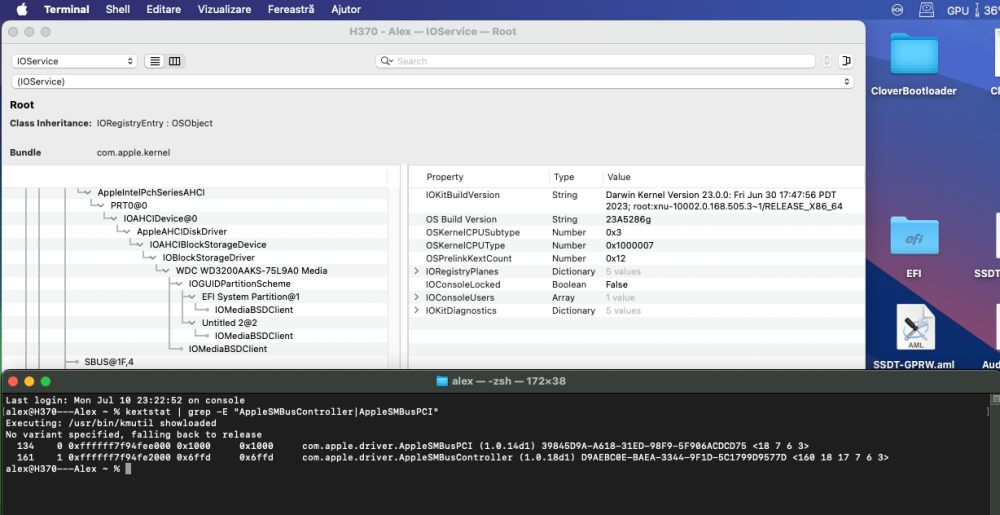Select the IOKitBuildVersion property row
This screenshot has width=1000, height=515.
click(636, 200)
